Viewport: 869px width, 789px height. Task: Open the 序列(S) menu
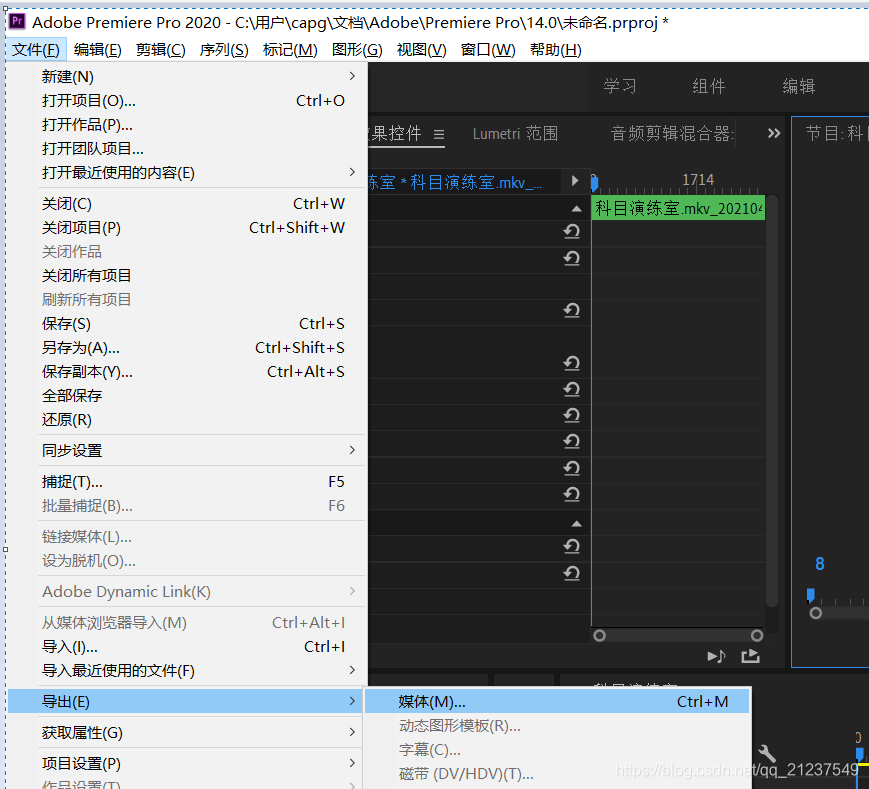224,50
